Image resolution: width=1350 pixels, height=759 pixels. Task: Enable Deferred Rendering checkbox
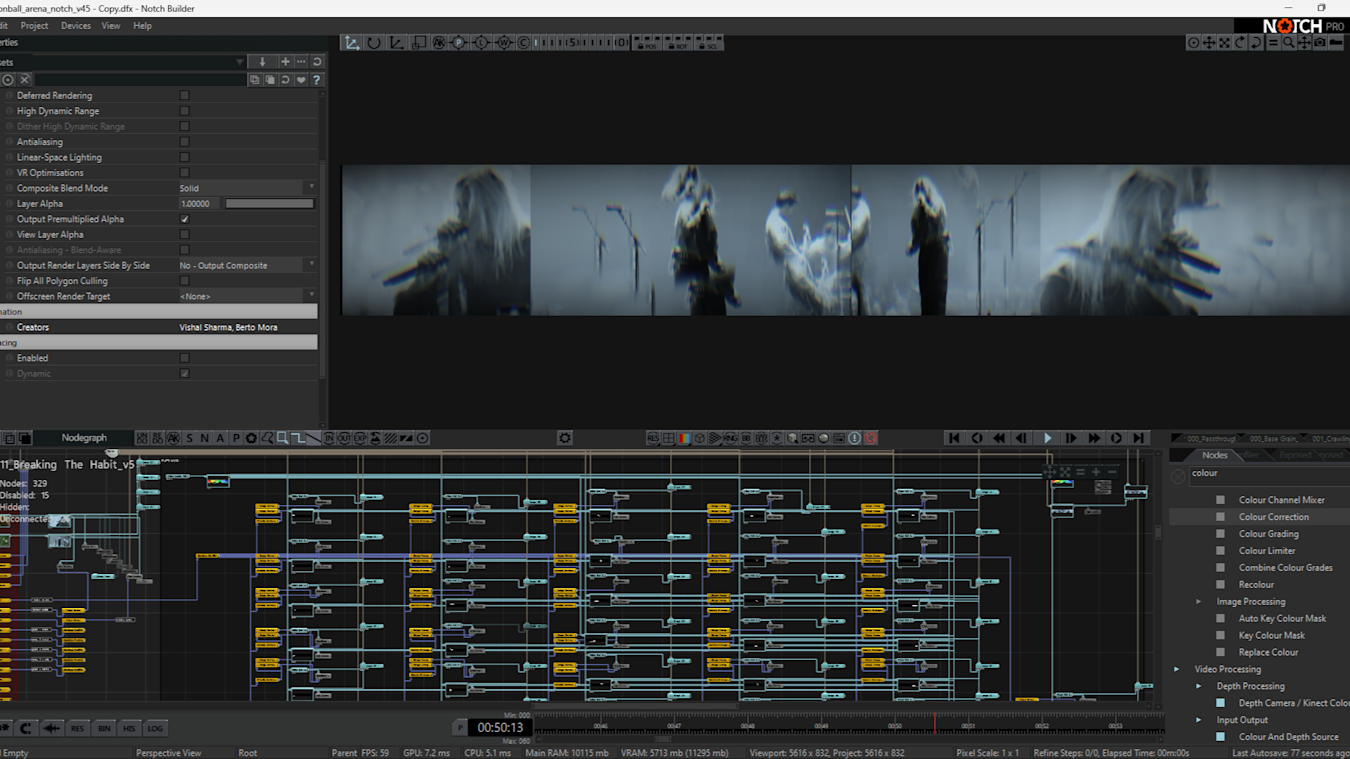tap(184, 96)
